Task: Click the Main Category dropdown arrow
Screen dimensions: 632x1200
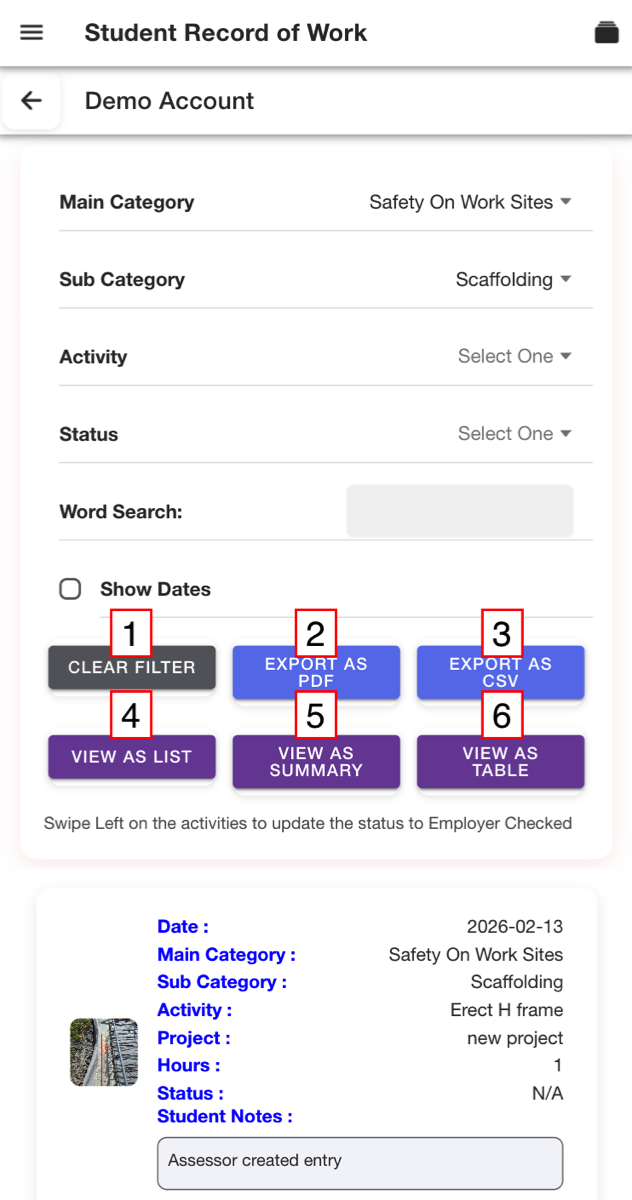Action: [566, 202]
